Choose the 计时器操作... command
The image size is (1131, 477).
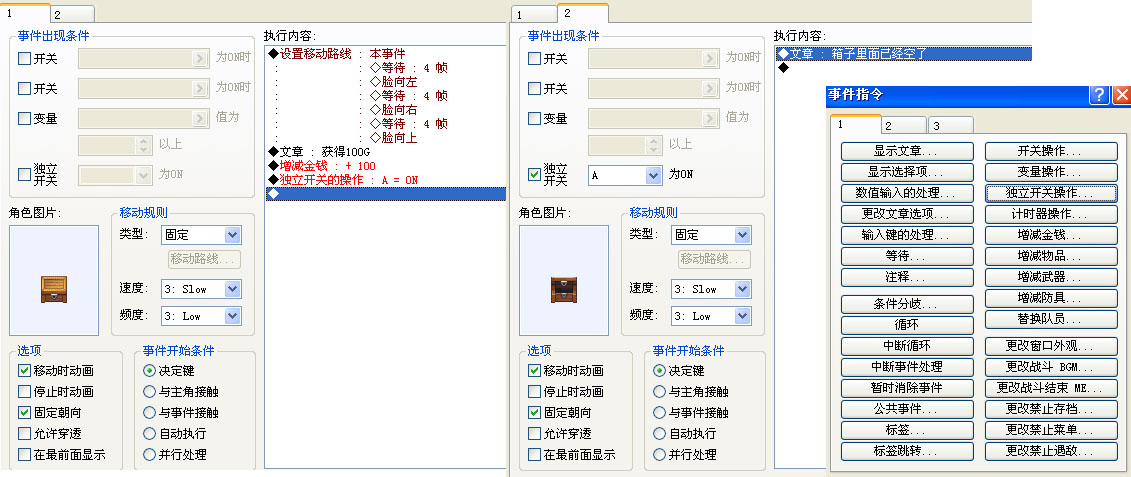point(1051,214)
